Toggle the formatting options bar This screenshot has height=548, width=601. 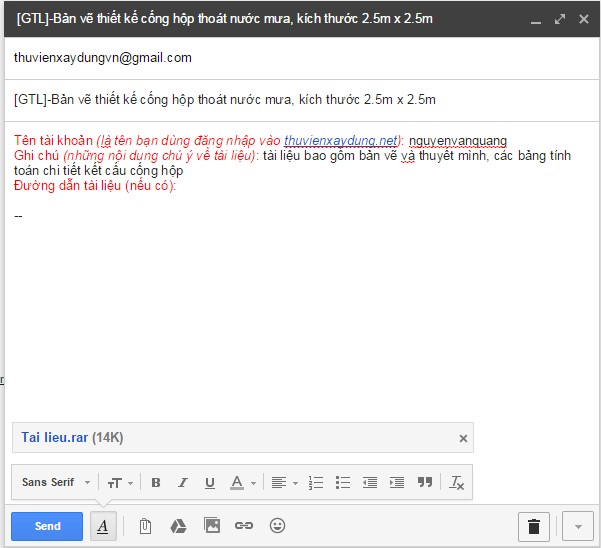103,526
